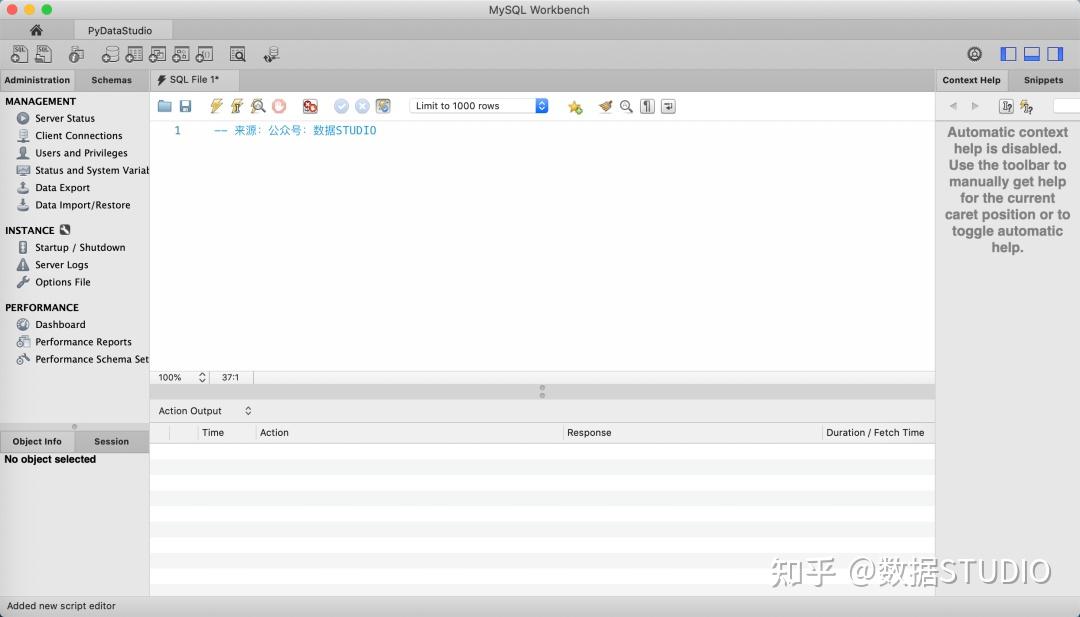This screenshot has width=1080, height=617.
Task: Refresh instance icon beside INSTANCE heading
Action: [65, 230]
